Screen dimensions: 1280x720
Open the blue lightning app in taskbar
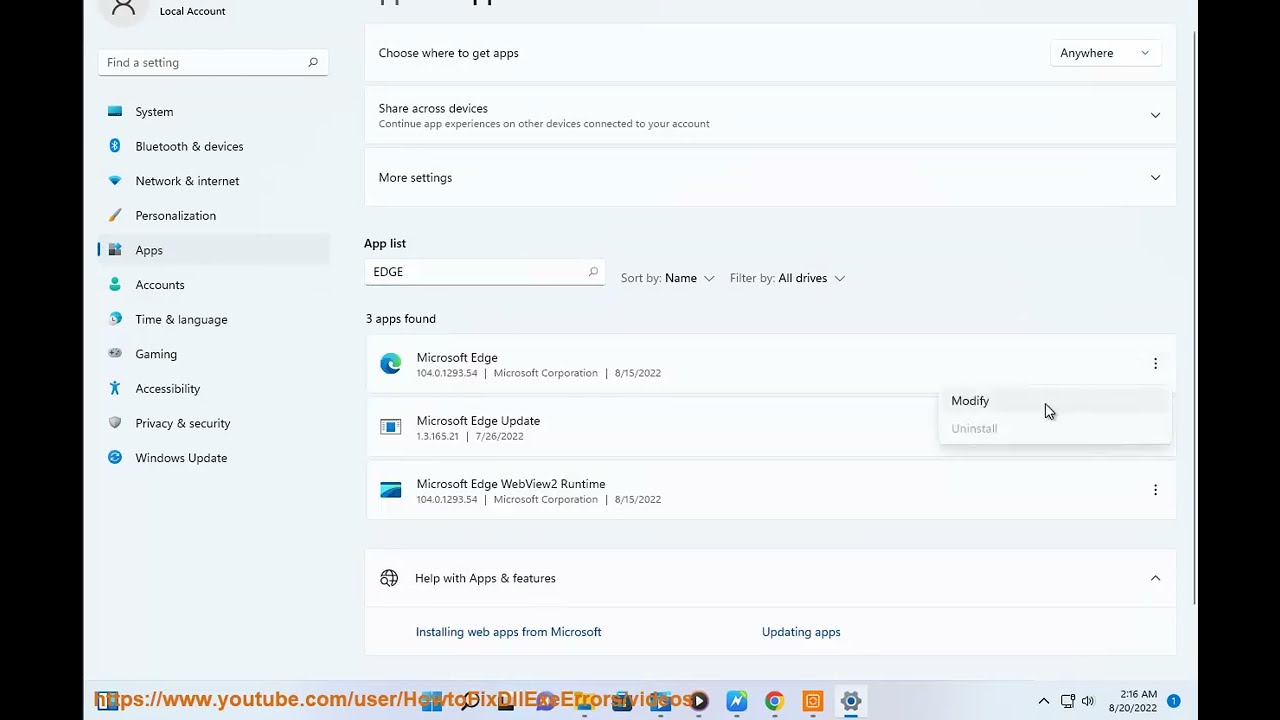(736, 701)
